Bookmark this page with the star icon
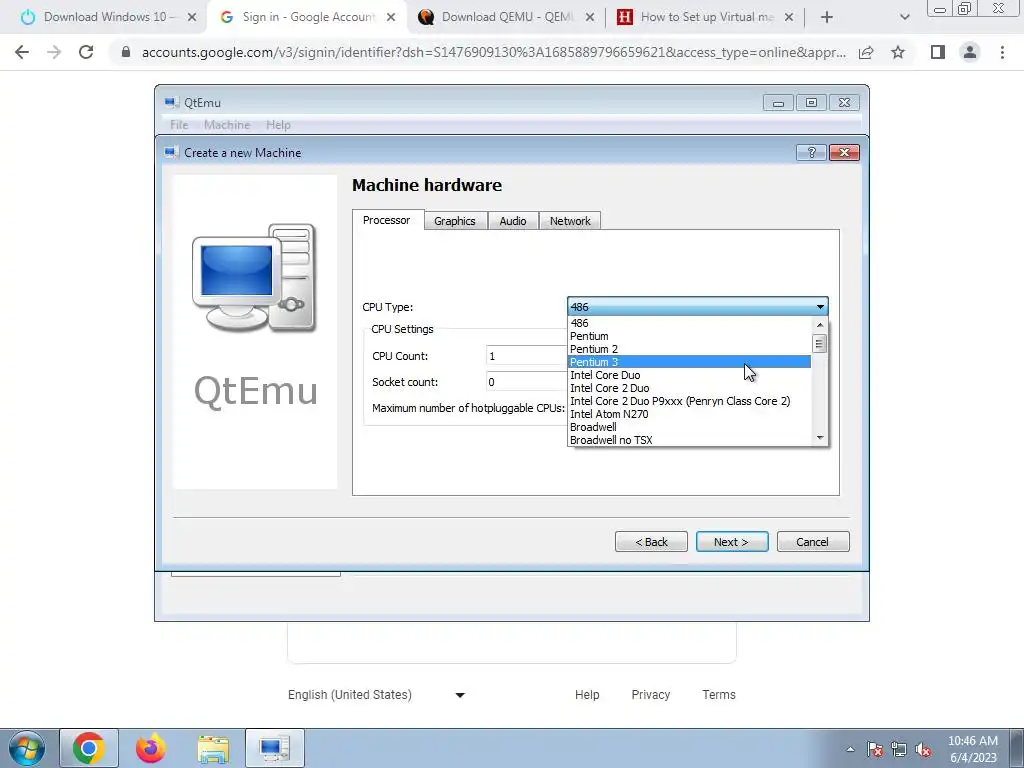The width and height of the screenshot is (1024, 768). tap(898, 52)
